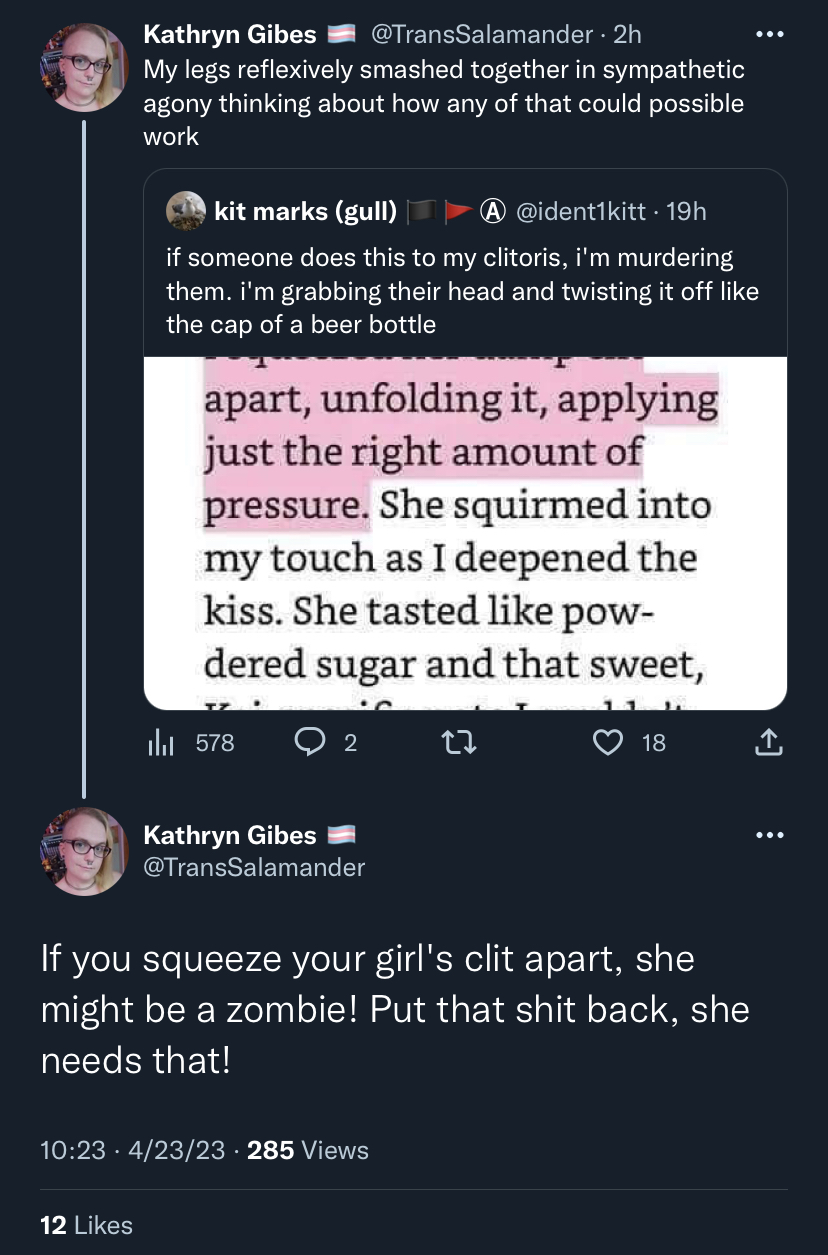Open the 19h timestamp on quoted tweet
Image resolution: width=828 pixels, height=1255 pixels.
click(x=686, y=211)
